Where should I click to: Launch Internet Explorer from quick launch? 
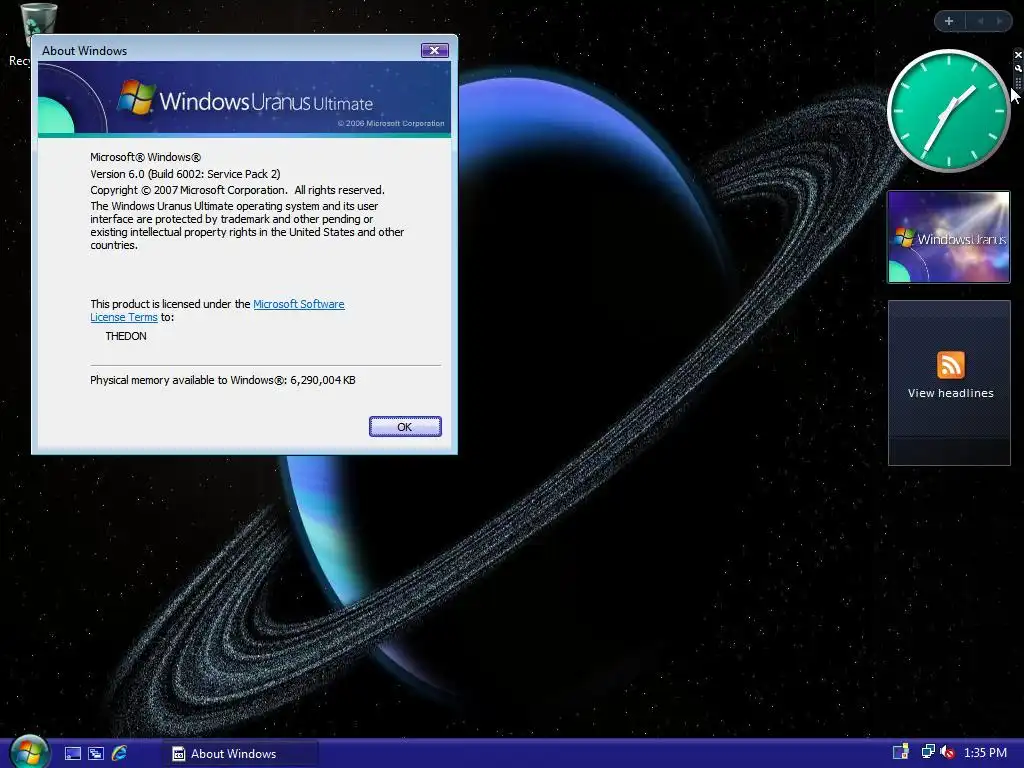coord(120,754)
